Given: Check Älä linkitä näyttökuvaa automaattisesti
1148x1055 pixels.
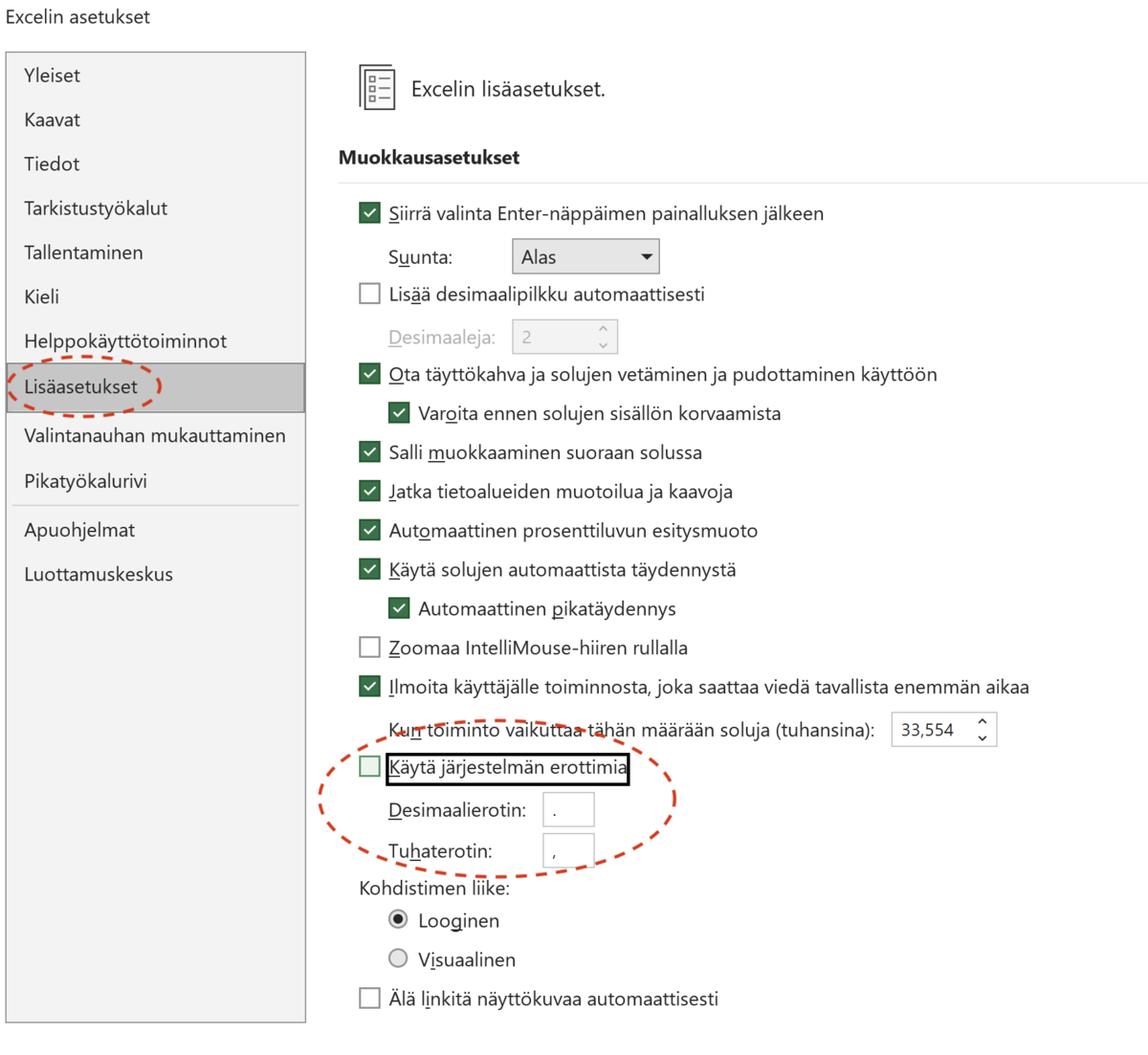Looking at the screenshot, I should [369, 999].
